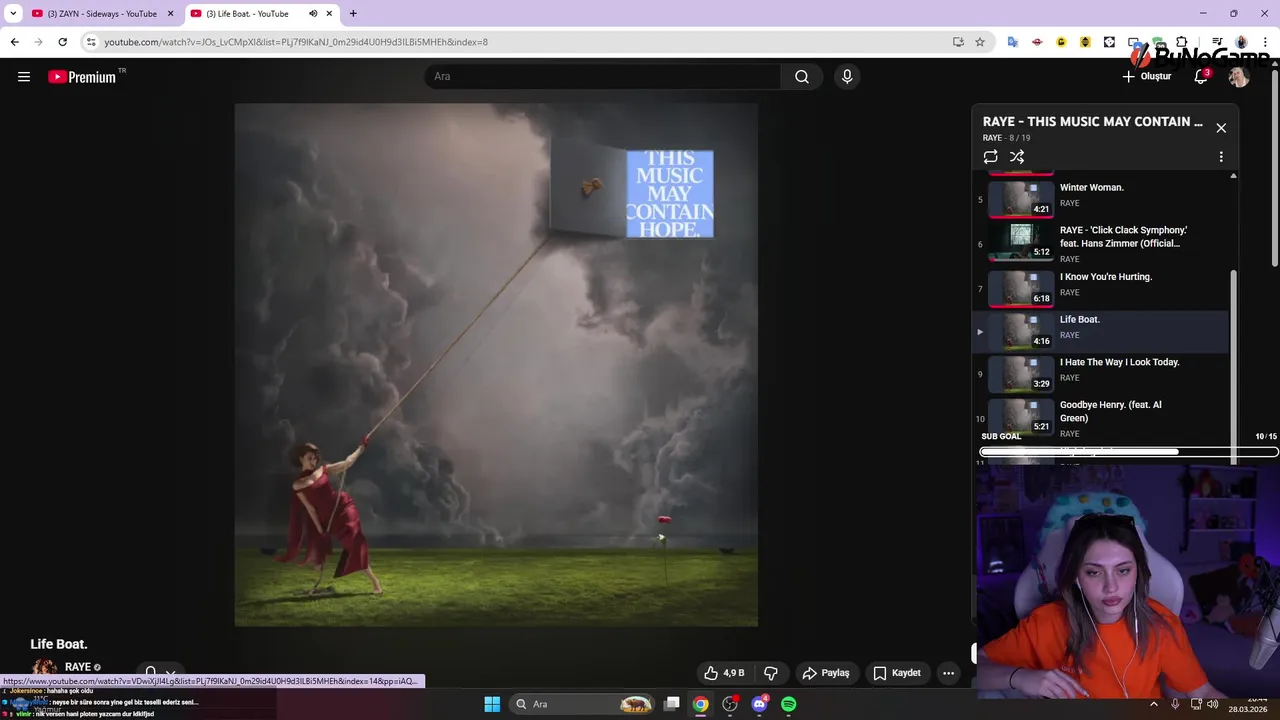Open playlist three-dot options menu
1280x720 pixels.
coord(1221,157)
